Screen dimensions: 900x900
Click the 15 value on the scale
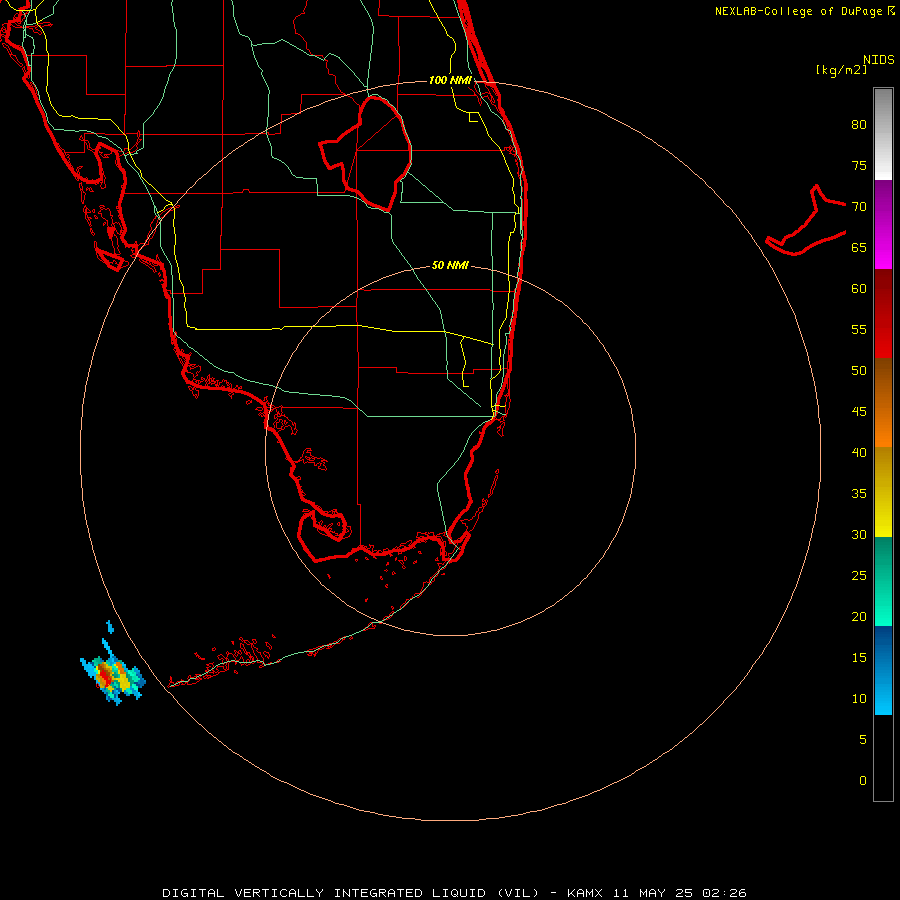(x=859, y=658)
